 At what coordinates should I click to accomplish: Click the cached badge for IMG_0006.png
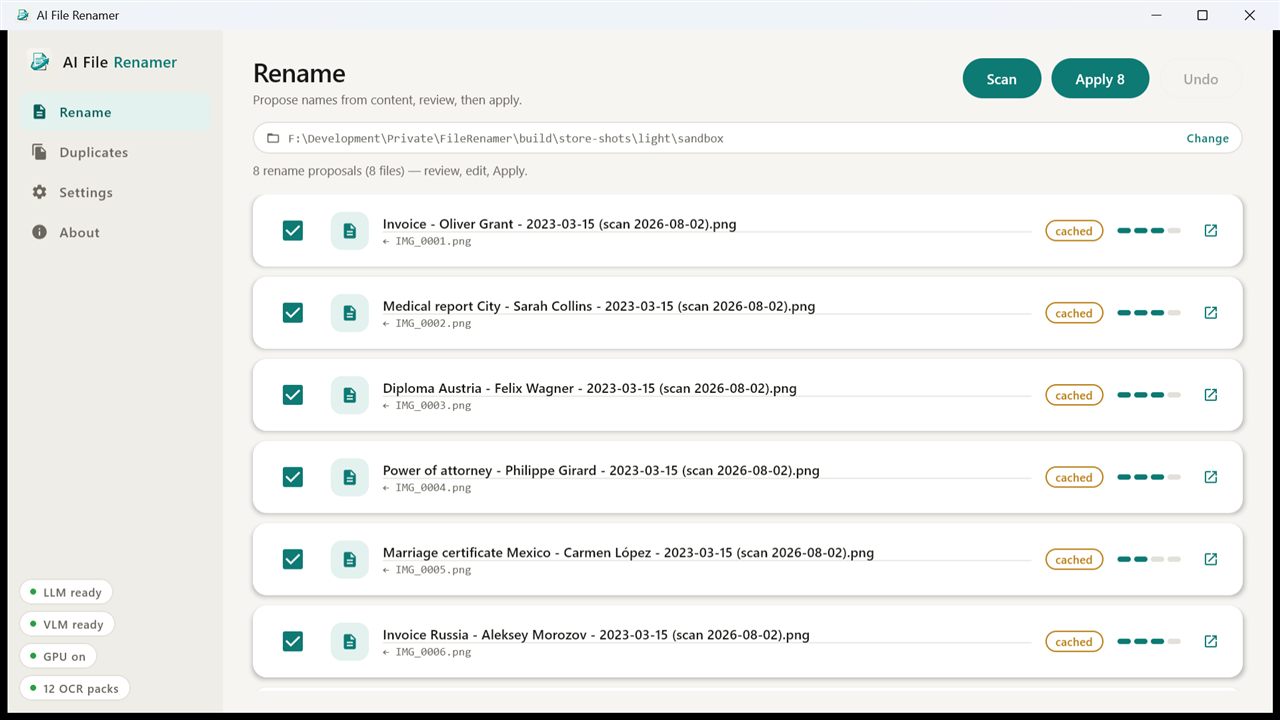coord(1074,641)
